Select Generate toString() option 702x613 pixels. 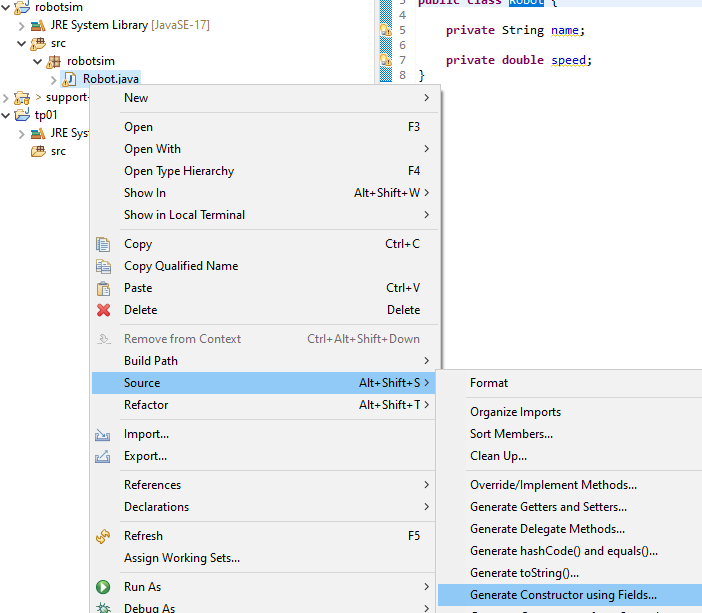[524, 573]
